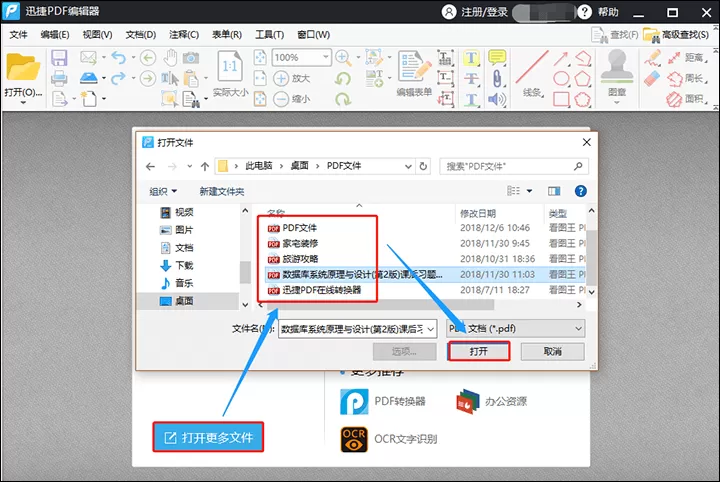Click the Print icon in toolbar

(x=59, y=78)
